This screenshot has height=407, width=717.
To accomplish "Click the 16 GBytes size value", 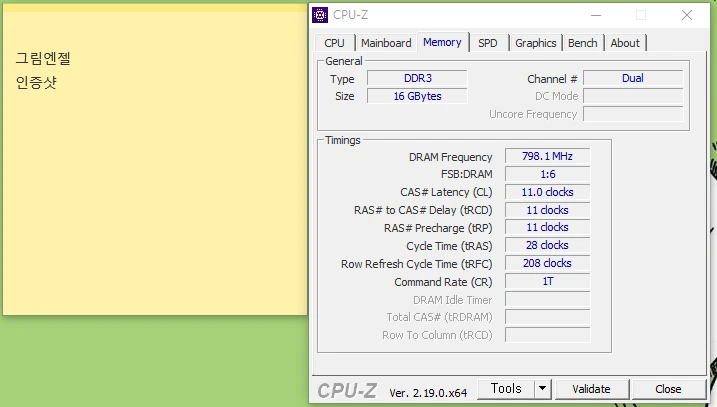I will (417, 96).
